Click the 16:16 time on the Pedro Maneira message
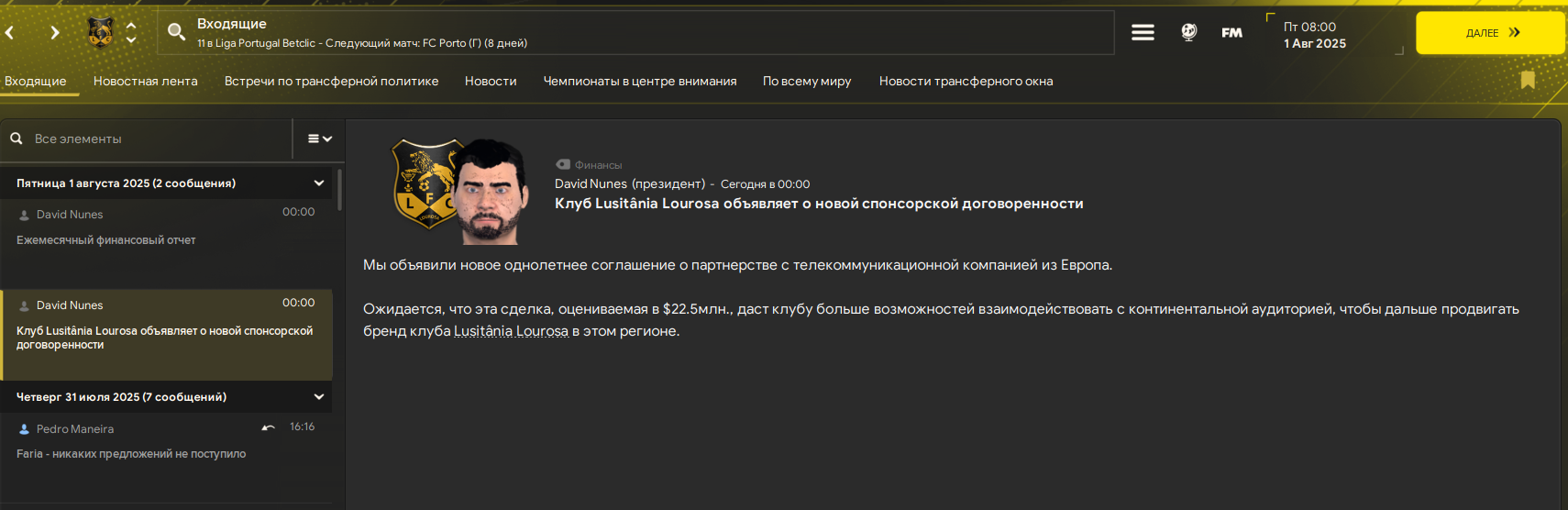Screen dimensions: 1568x510 302,427
